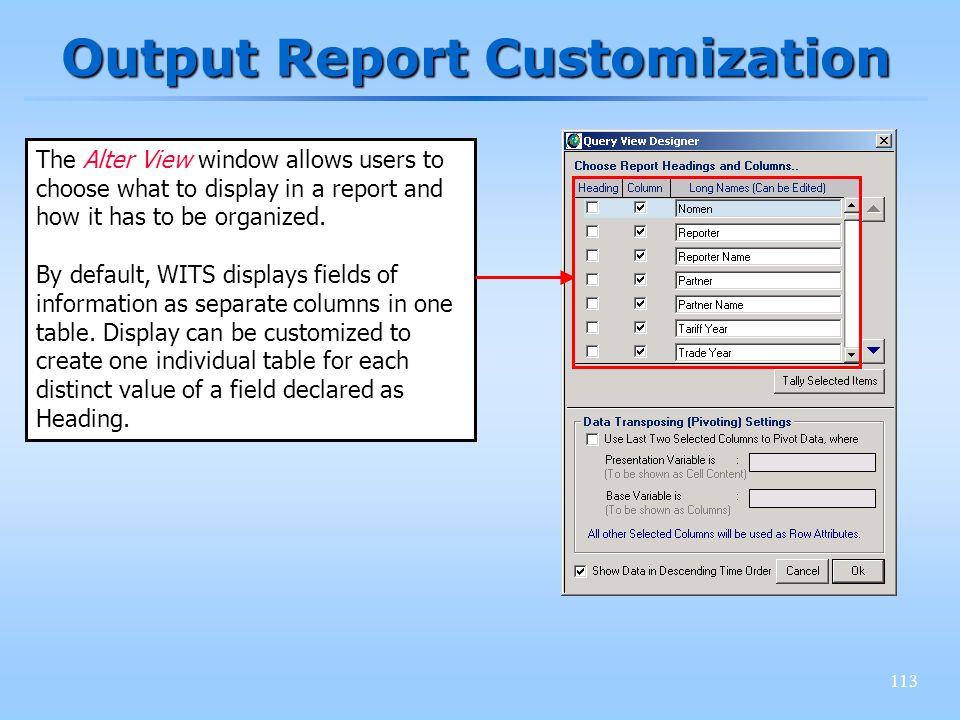Toggle Heading checkbox for Partner Name
Screen dimensions: 960x720
[592, 303]
